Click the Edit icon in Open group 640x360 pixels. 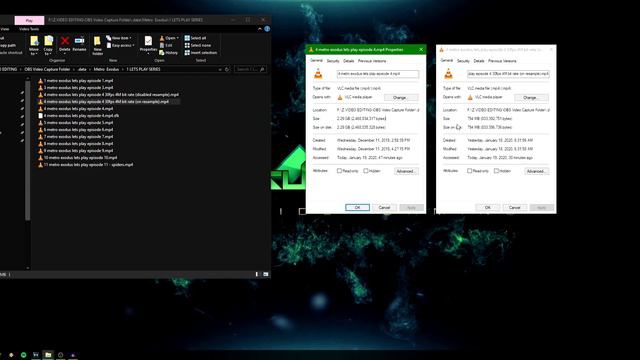click(x=162, y=45)
